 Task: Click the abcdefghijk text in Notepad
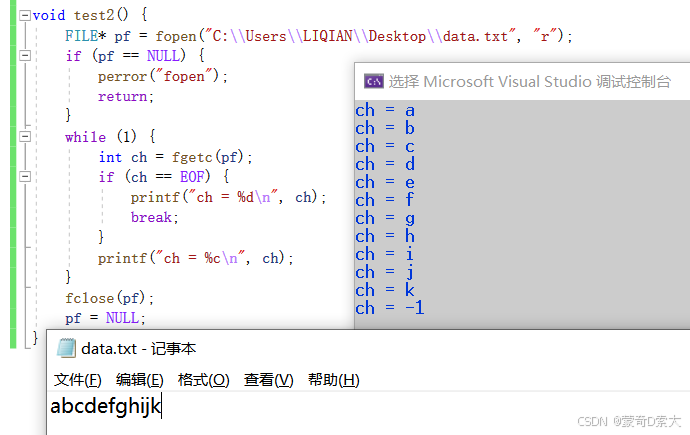(x=106, y=406)
